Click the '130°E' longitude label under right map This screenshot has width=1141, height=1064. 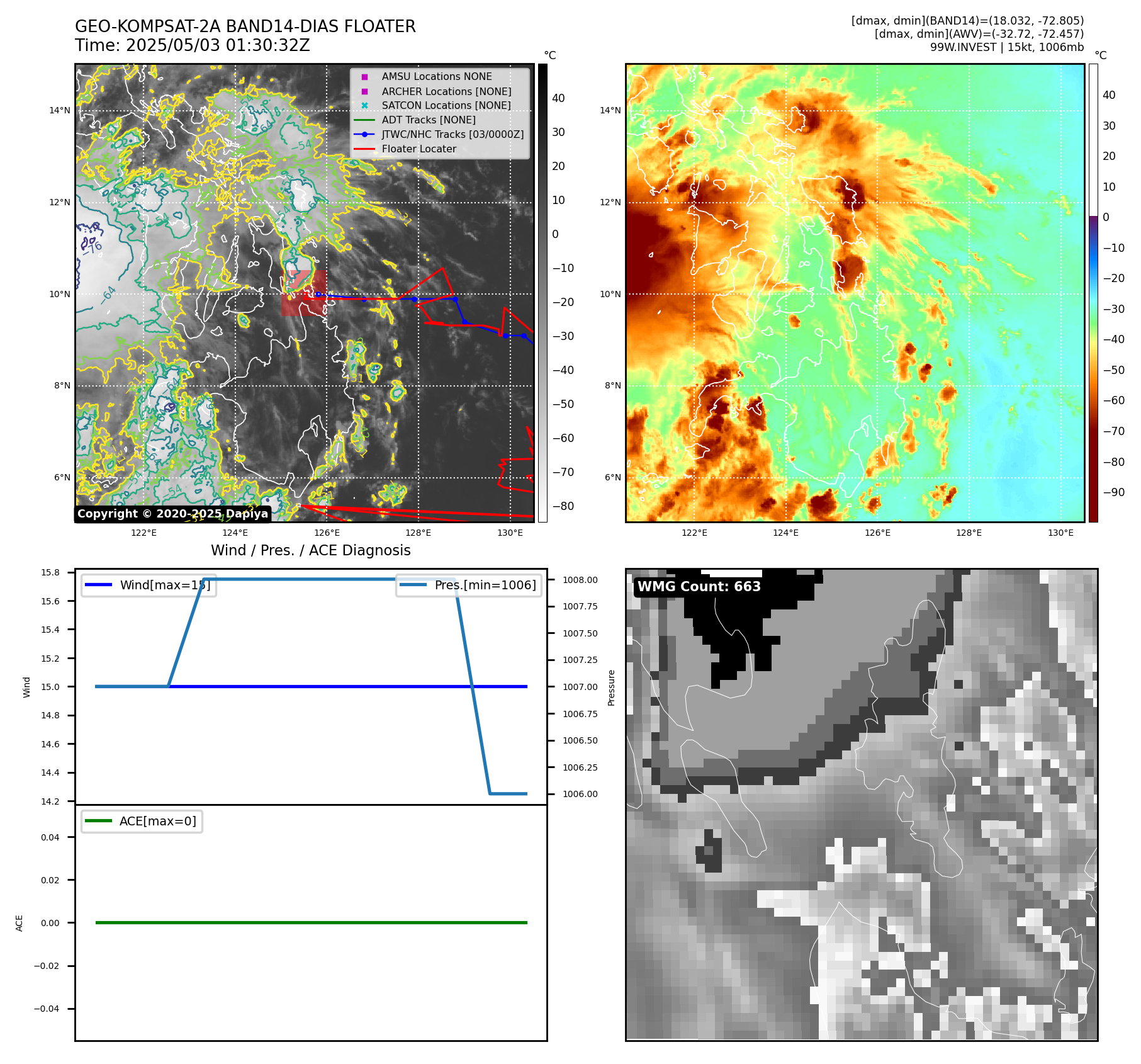[x=1061, y=533]
